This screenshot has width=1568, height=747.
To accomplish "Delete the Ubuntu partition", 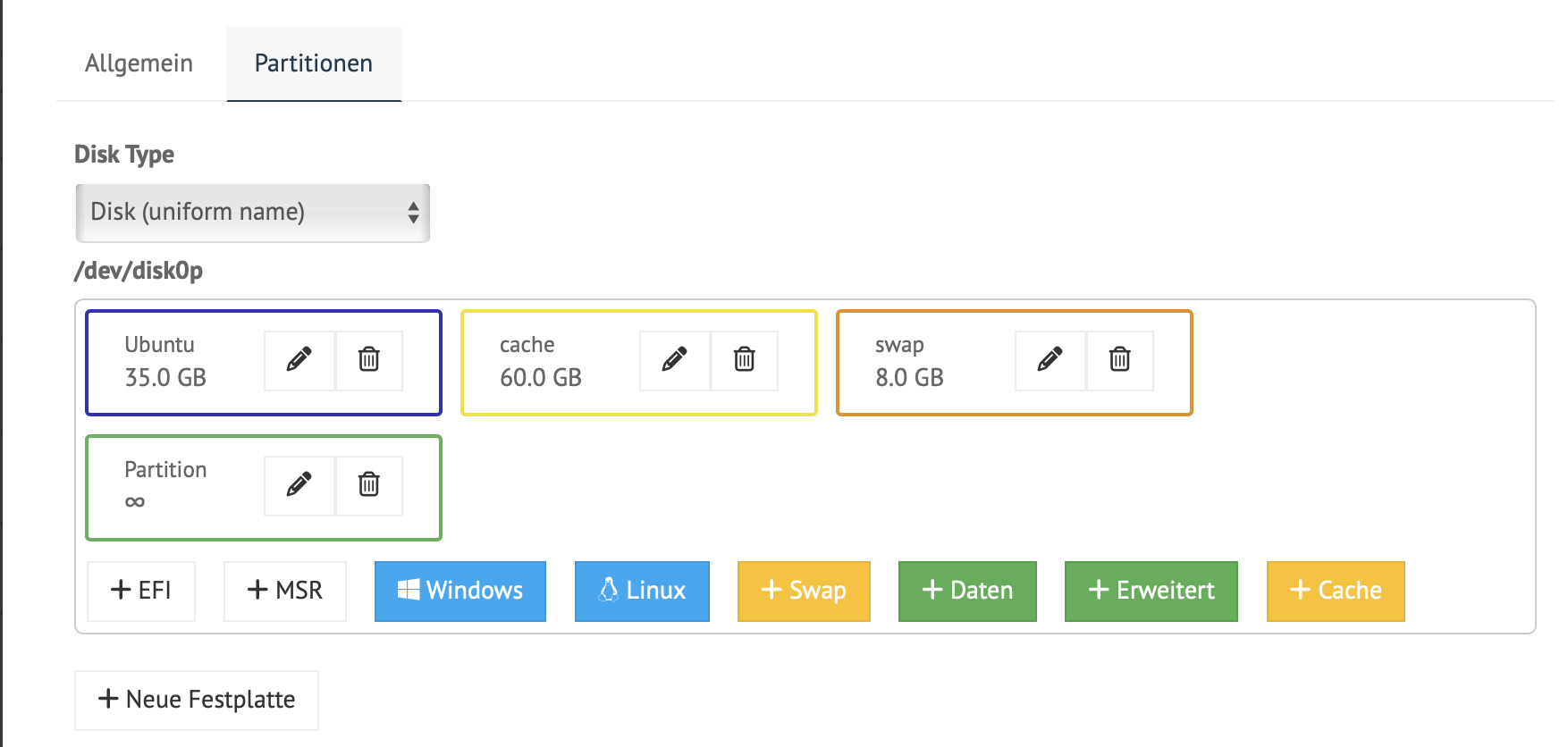I will point(369,360).
